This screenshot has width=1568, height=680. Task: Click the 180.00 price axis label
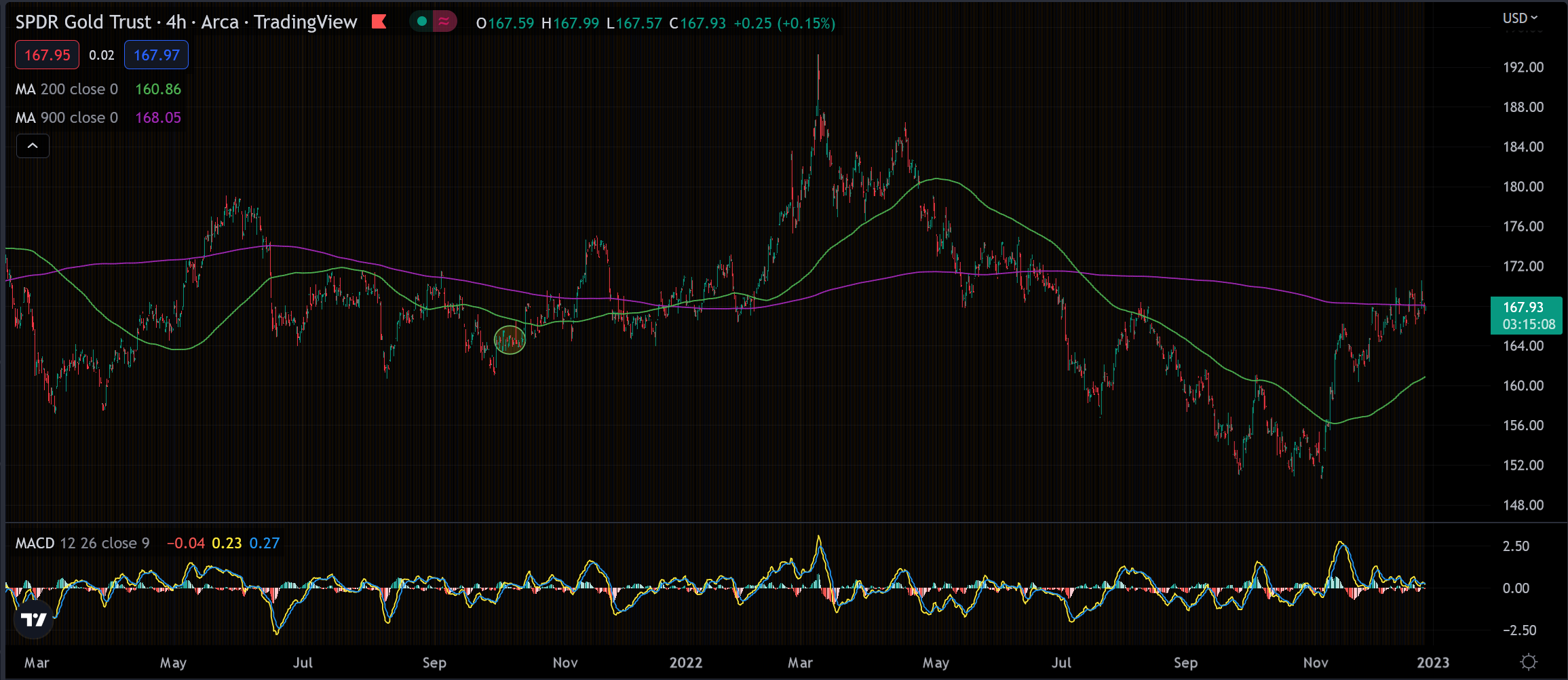click(1523, 187)
